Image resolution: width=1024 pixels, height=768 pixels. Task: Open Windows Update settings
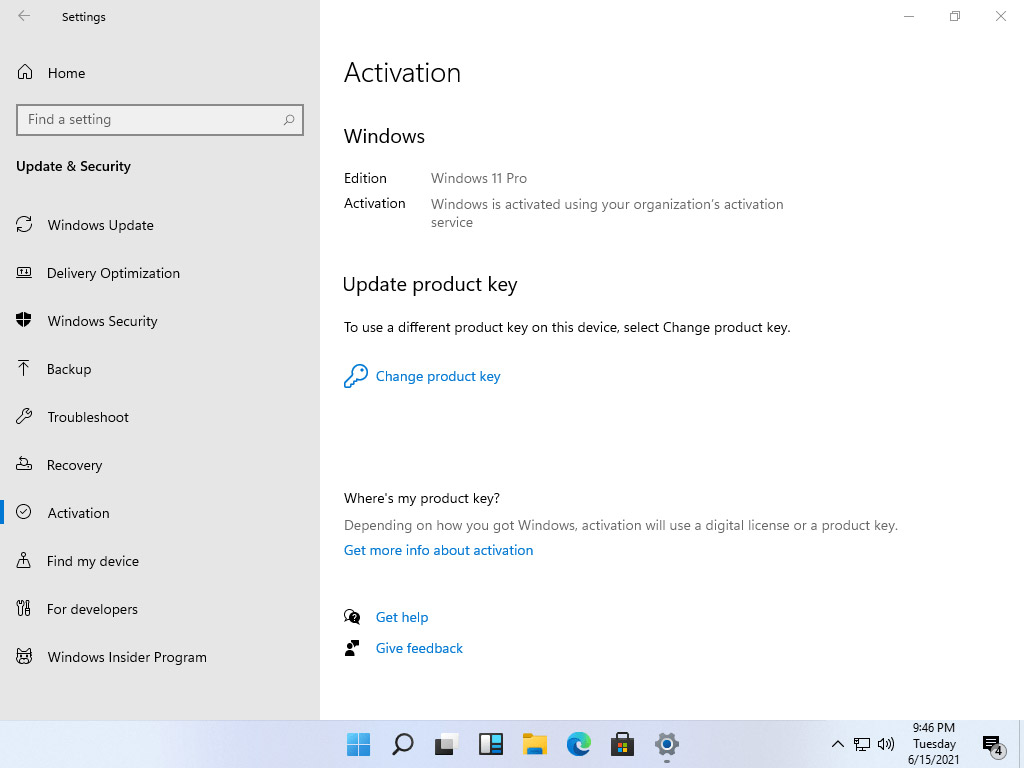[101, 225]
